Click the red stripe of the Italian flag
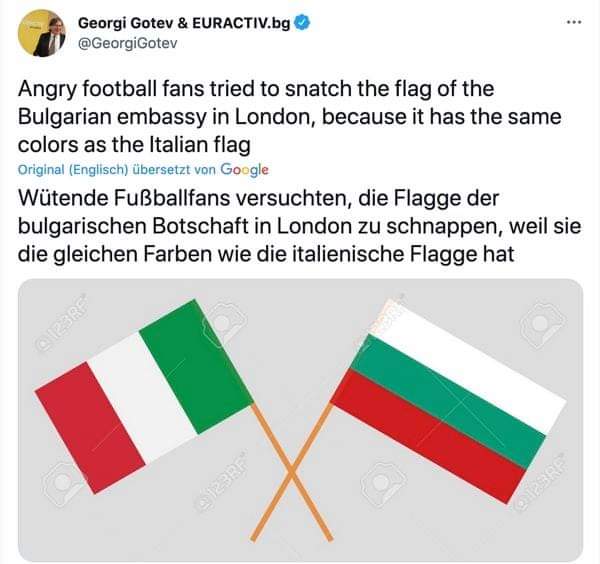 (x=90, y=428)
